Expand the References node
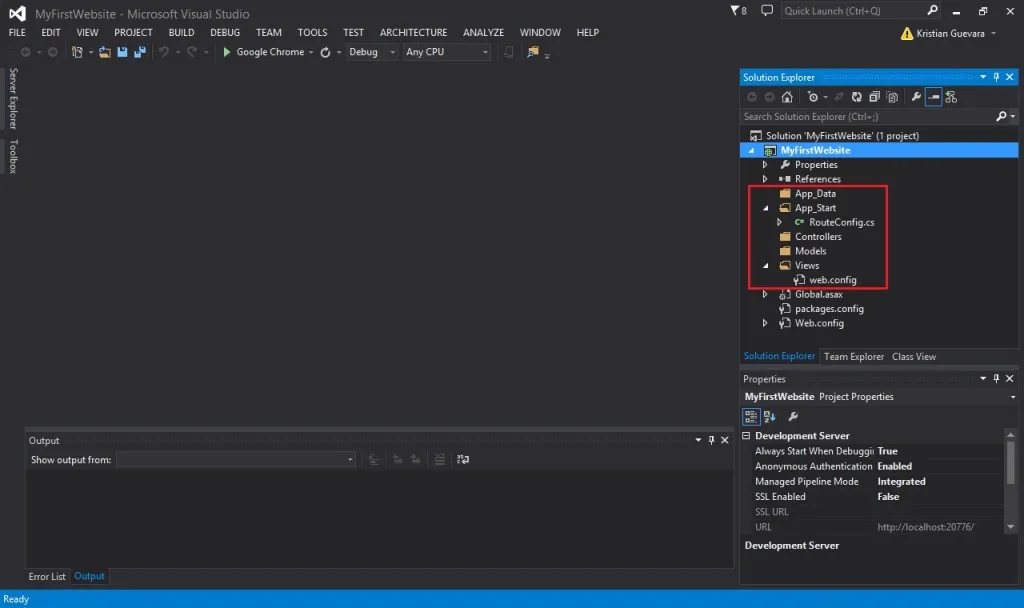Image resolution: width=1024 pixels, height=608 pixels. click(x=765, y=179)
